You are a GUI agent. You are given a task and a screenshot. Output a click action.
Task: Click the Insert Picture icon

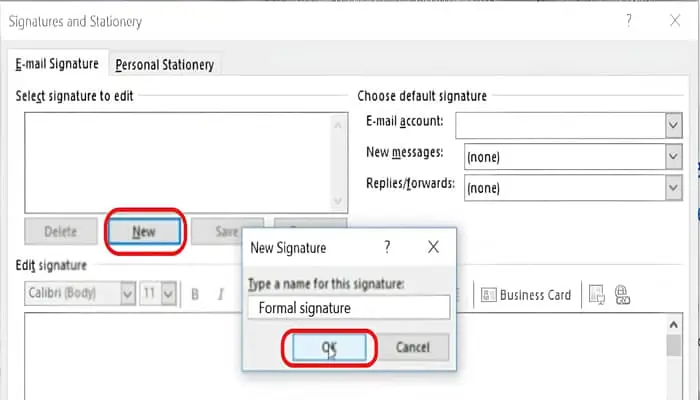click(596, 294)
